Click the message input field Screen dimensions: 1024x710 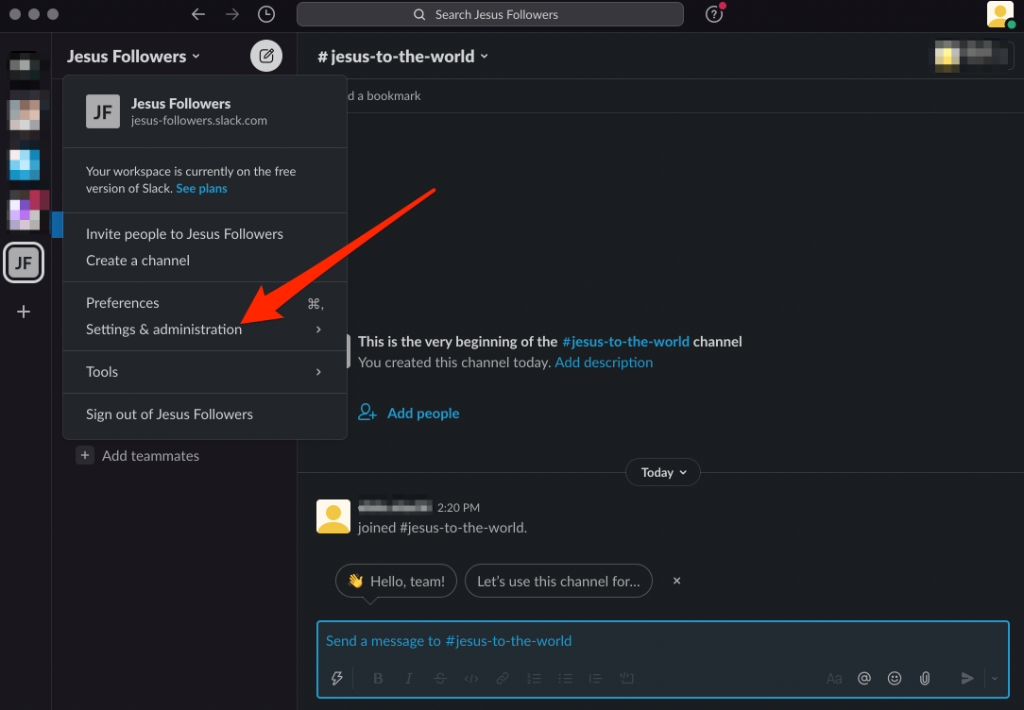click(662, 641)
